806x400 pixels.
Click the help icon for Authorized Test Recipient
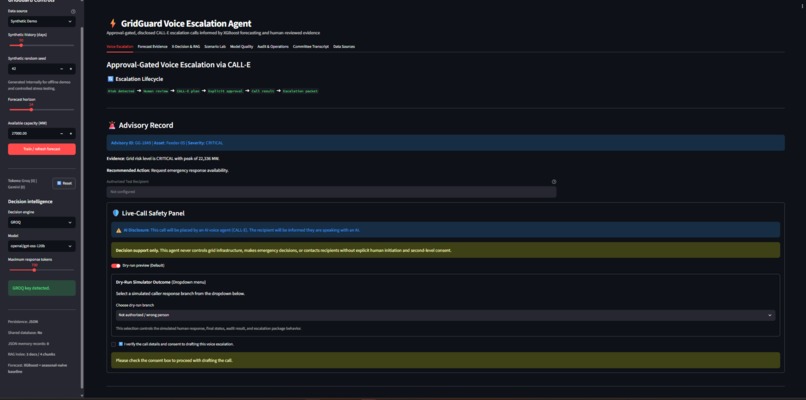[554, 181]
